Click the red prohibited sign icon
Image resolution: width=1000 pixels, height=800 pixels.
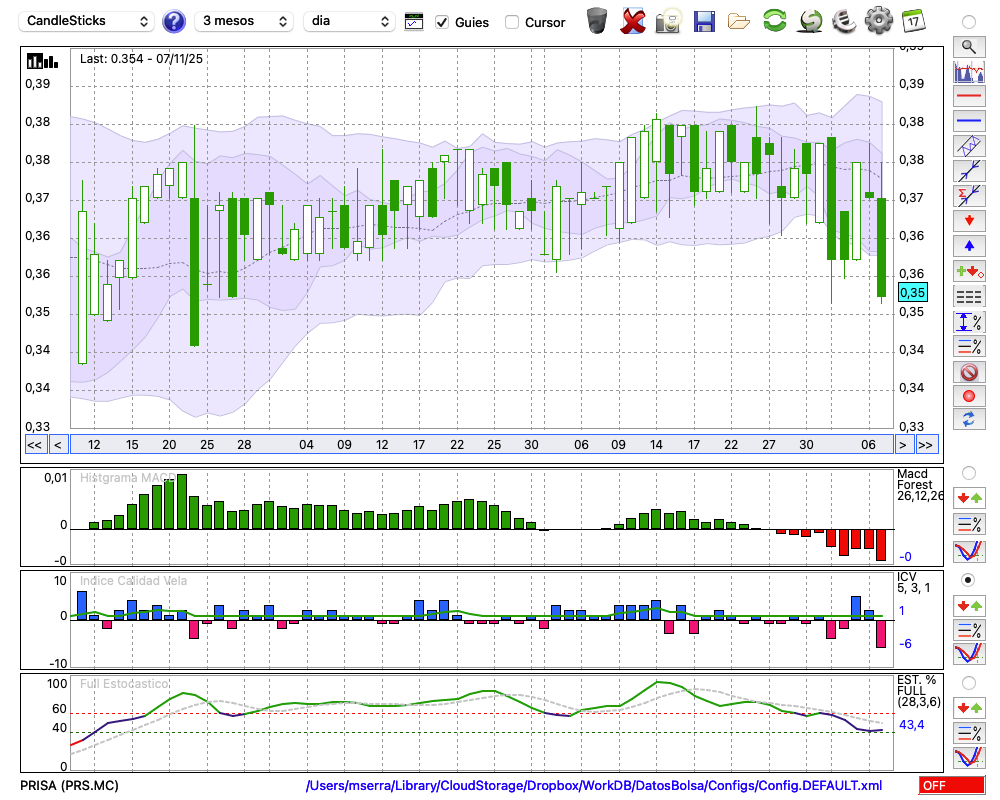969,371
